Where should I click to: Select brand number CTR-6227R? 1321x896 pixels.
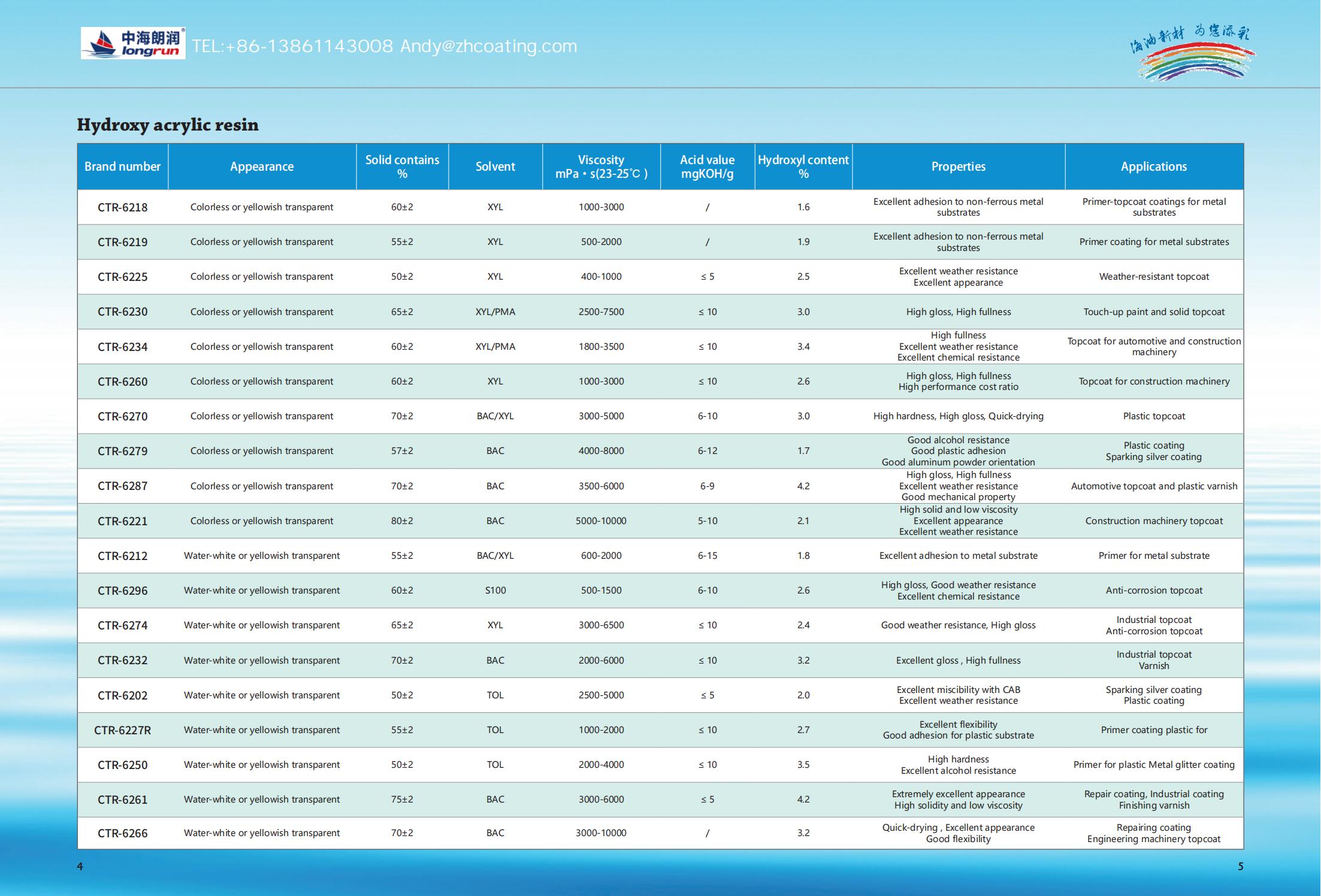122,730
